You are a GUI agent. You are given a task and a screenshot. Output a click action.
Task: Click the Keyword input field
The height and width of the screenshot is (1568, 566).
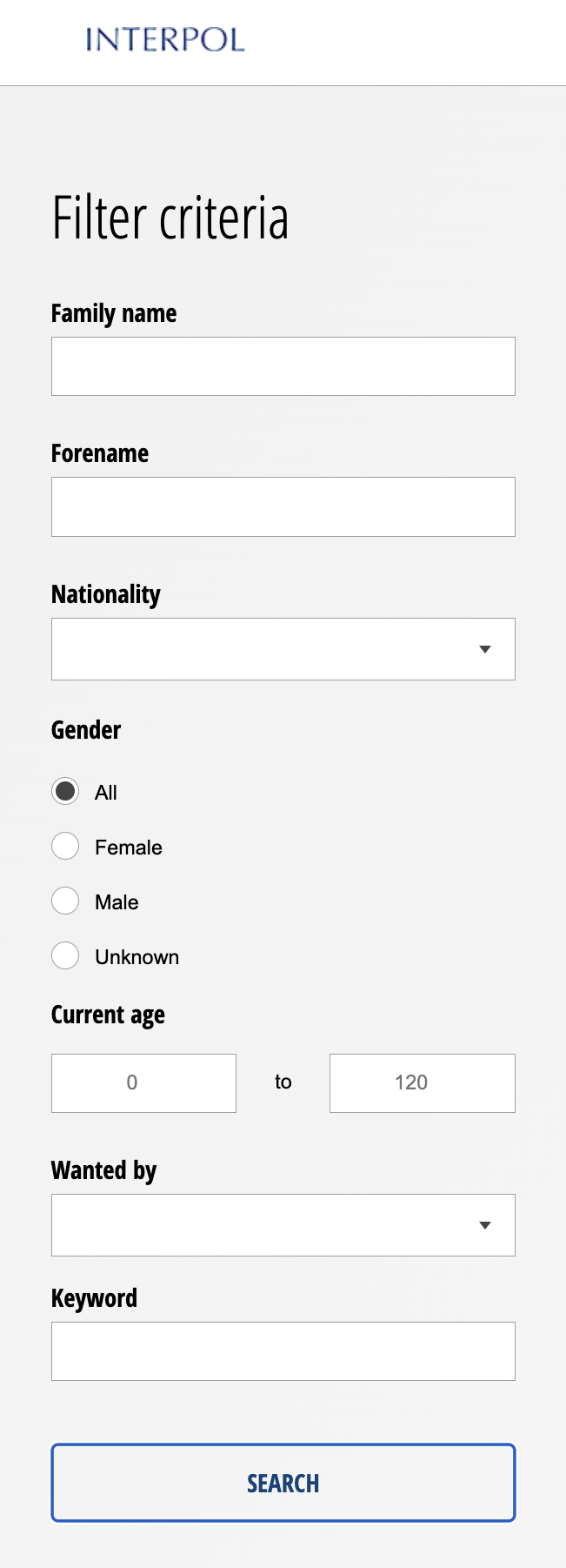click(x=283, y=1351)
